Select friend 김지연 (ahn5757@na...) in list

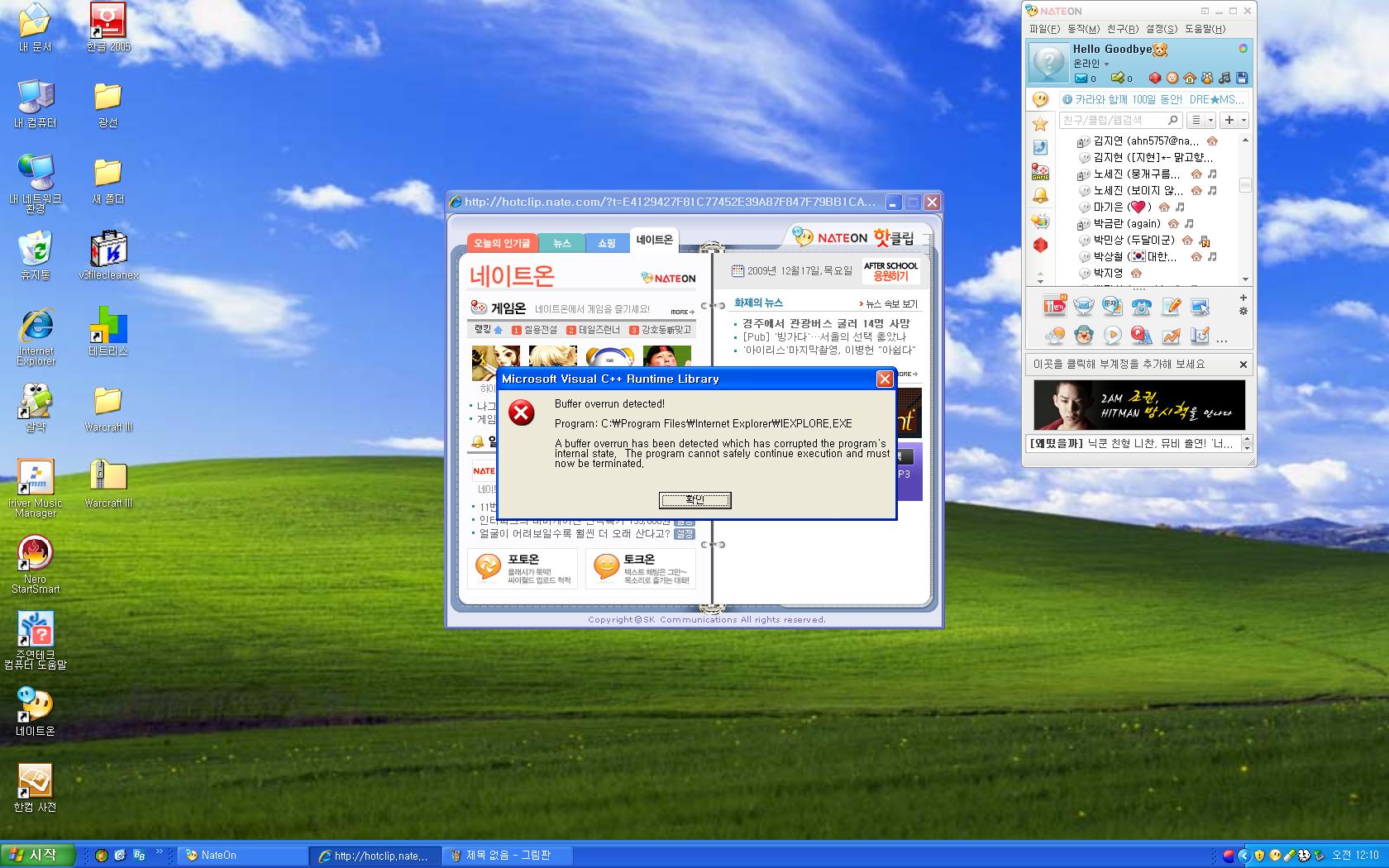[x=1148, y=141]
